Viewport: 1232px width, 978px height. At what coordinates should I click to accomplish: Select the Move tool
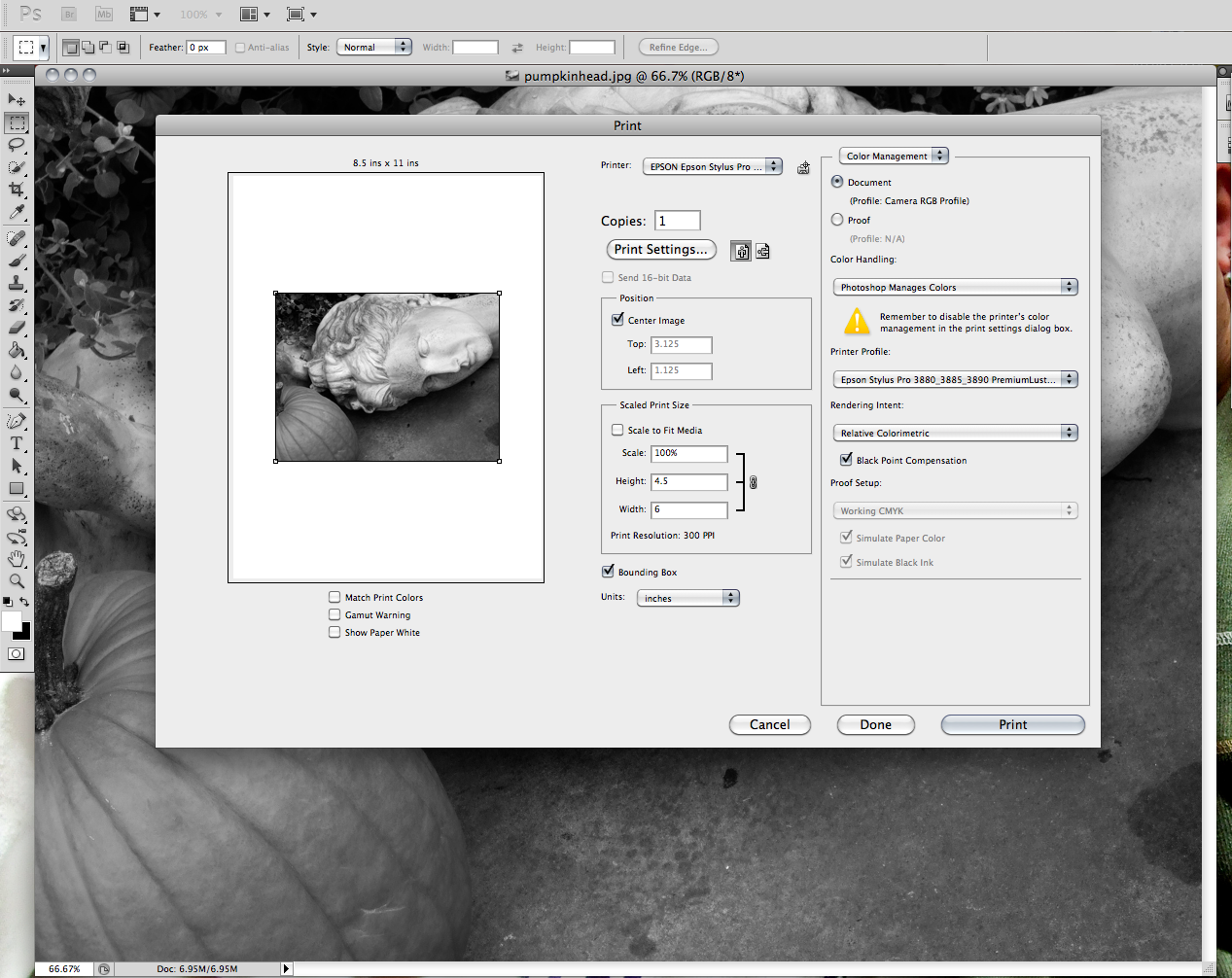(x=17, y=100)
